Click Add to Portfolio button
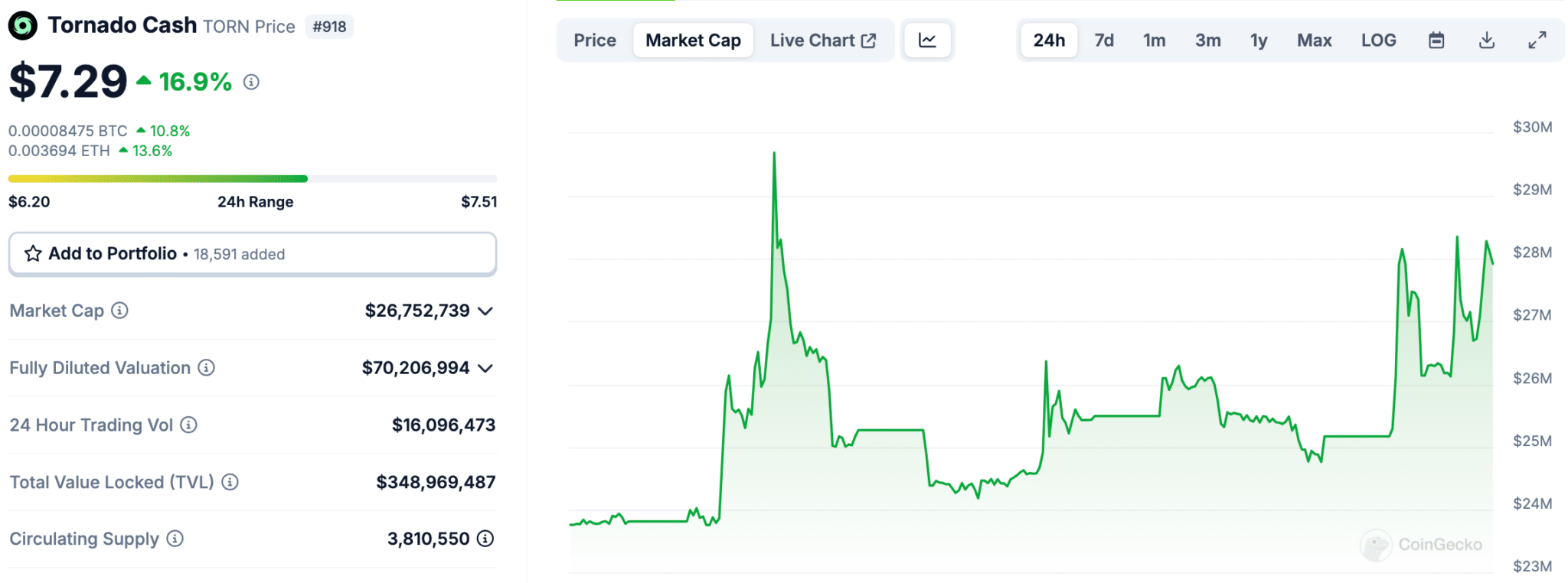1568x583 pixels. [253, 254]
